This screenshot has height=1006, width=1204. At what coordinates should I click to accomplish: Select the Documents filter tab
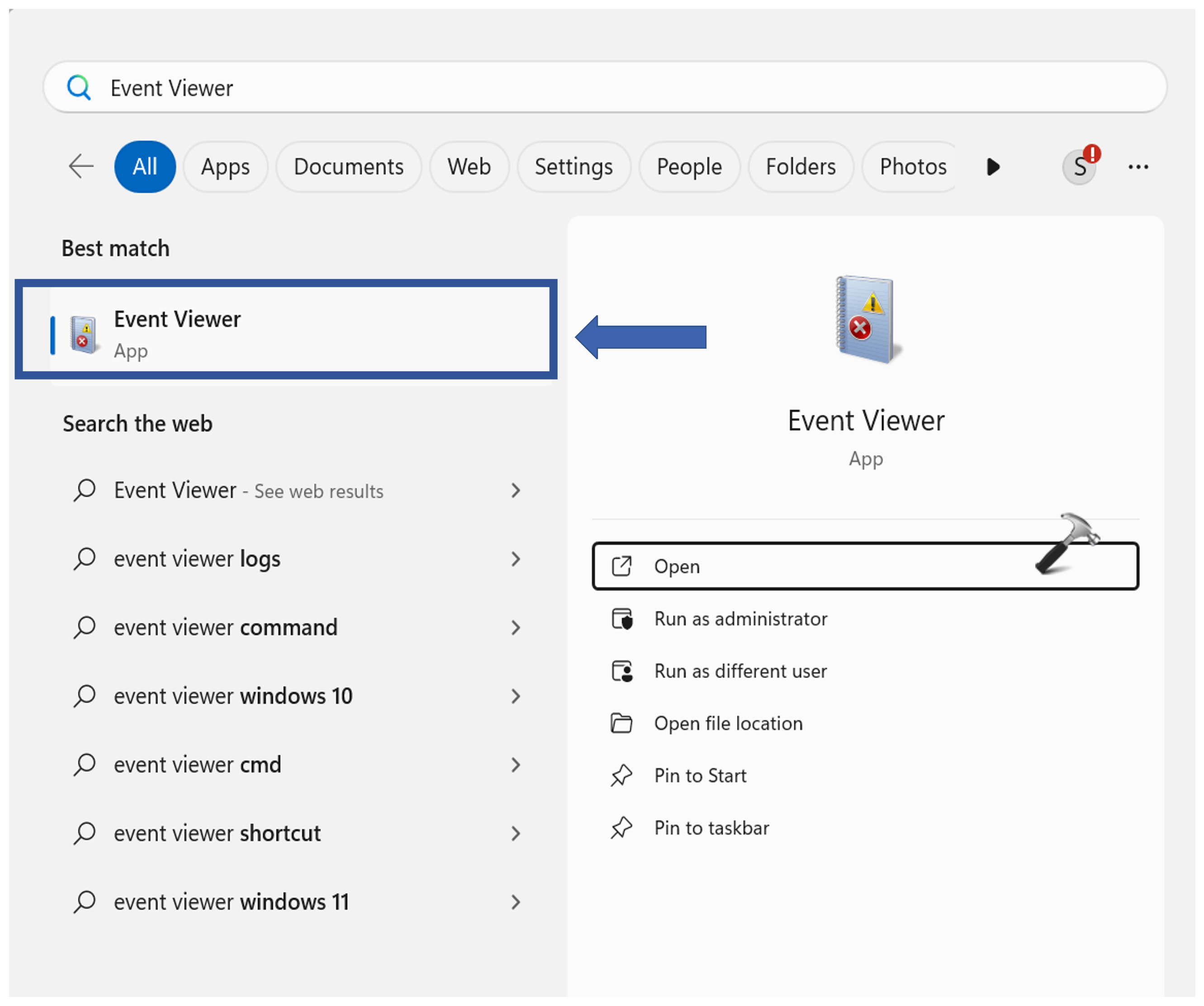coord(349,167)
